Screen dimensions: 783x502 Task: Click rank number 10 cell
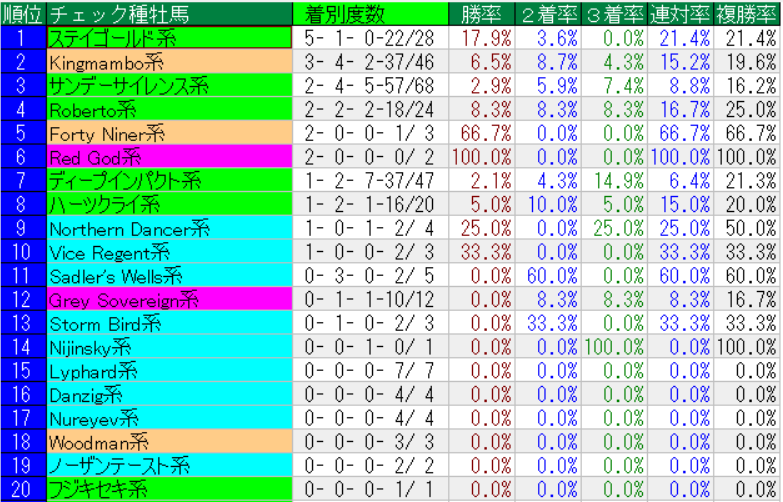click(x=23, y=251)
